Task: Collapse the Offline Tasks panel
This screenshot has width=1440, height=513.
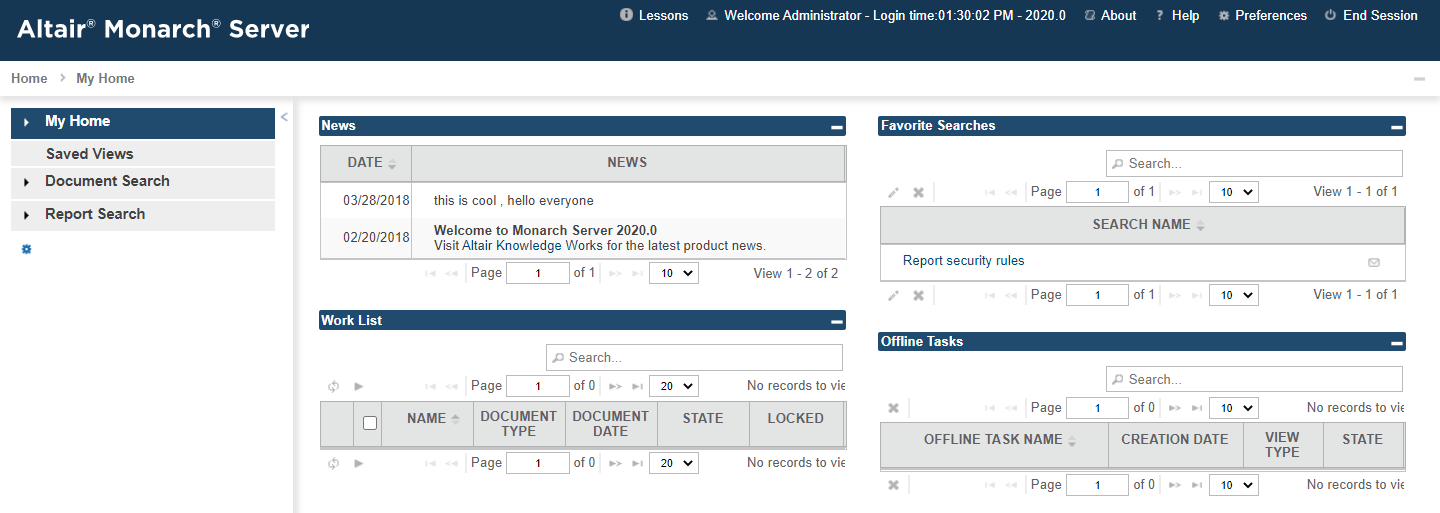Action: point(1396,343)
